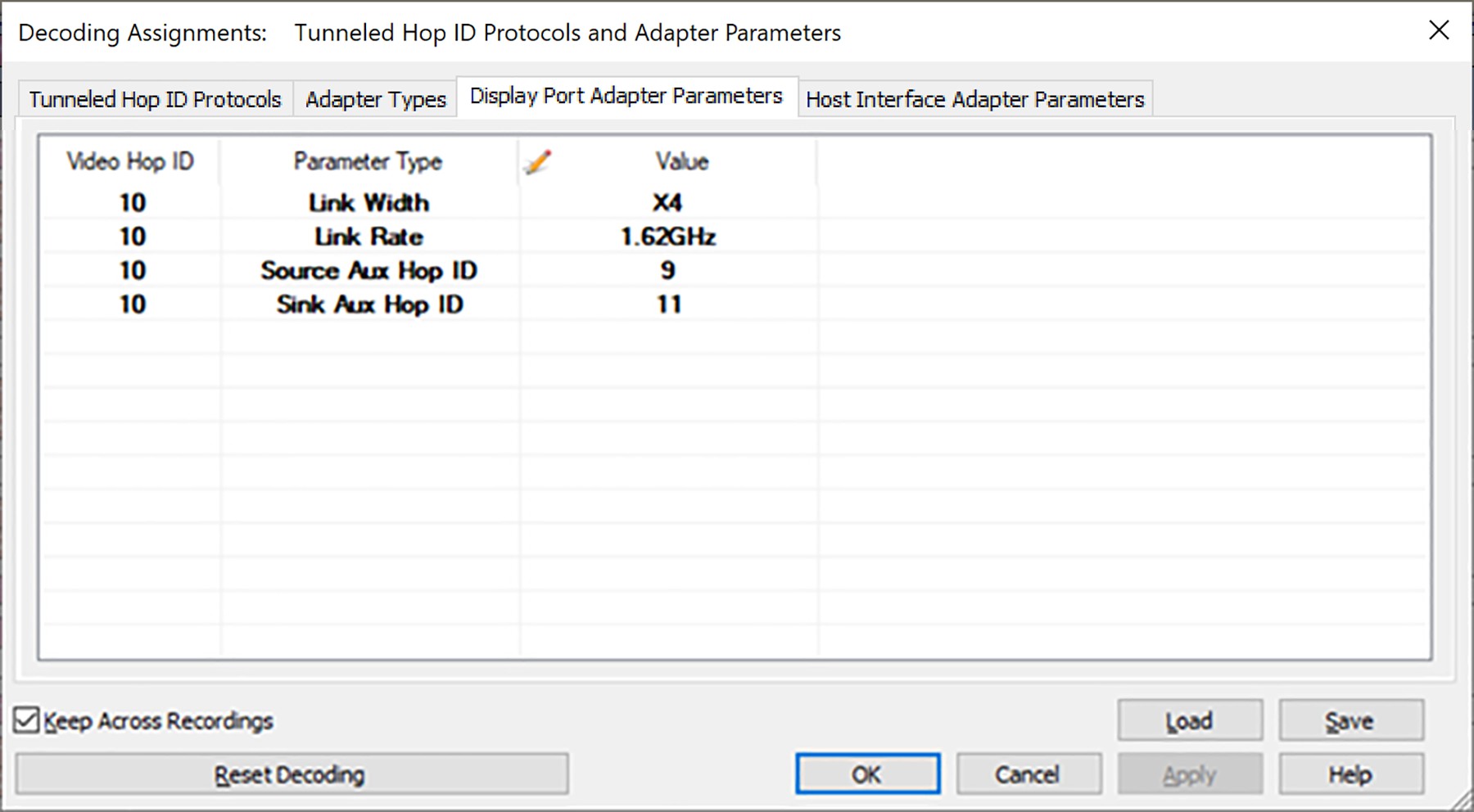Switch to Tunneled Hop ID Protocols tab
Viewport: 1474px width, 812px height.
(155, 99)
